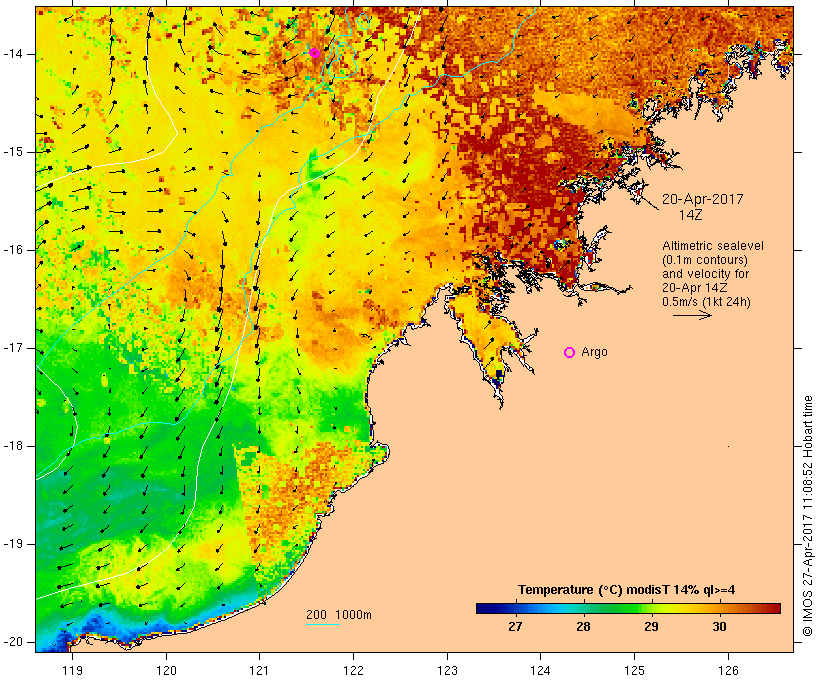The height and width of the screenshot is (680, 820).
Task: Pick the dark red end of colorbar
Action: pos(774,608)
